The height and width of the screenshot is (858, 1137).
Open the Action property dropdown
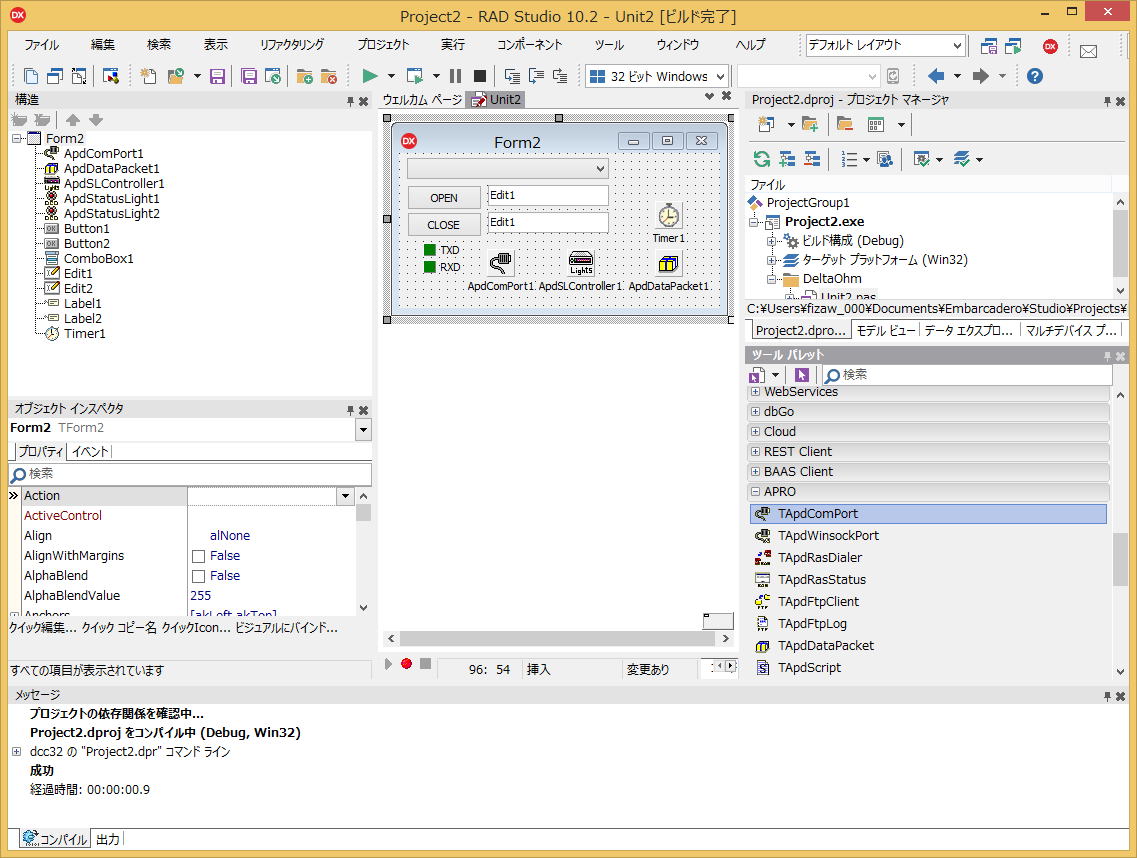click(345, 496)
